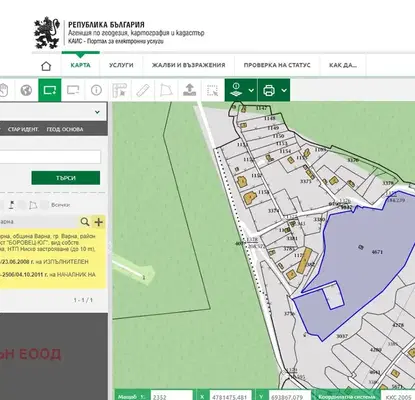
Task: Select the globe map view tool
Action: [x=26, y=90]
